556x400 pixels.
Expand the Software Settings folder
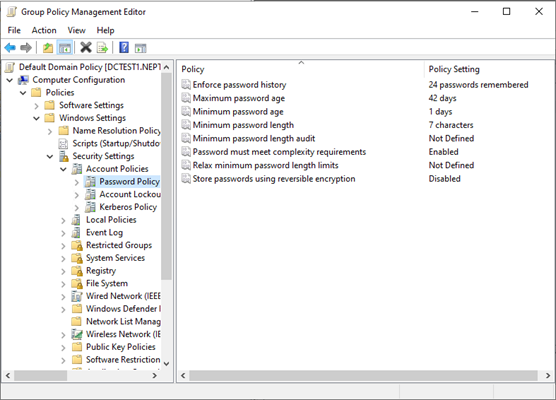pos(37,106)
